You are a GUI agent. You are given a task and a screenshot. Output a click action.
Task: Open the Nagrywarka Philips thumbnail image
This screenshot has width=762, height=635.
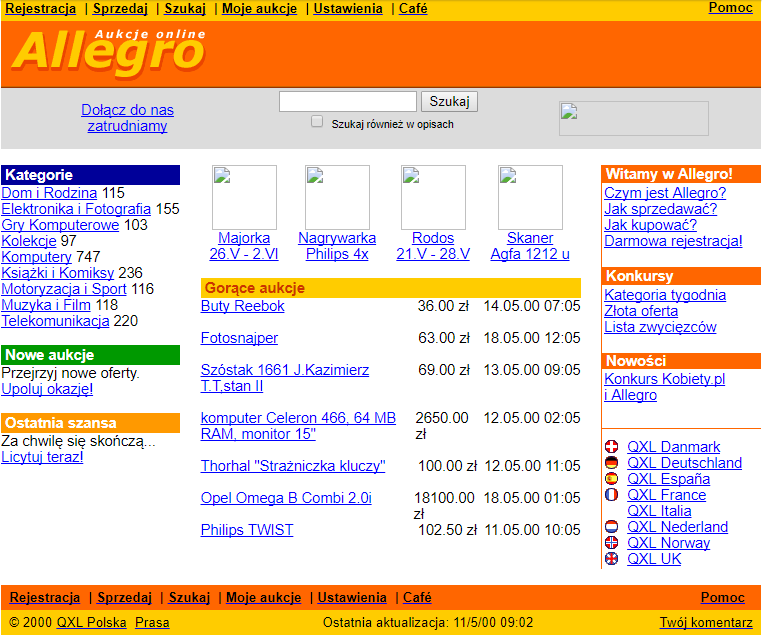(337, 197)
